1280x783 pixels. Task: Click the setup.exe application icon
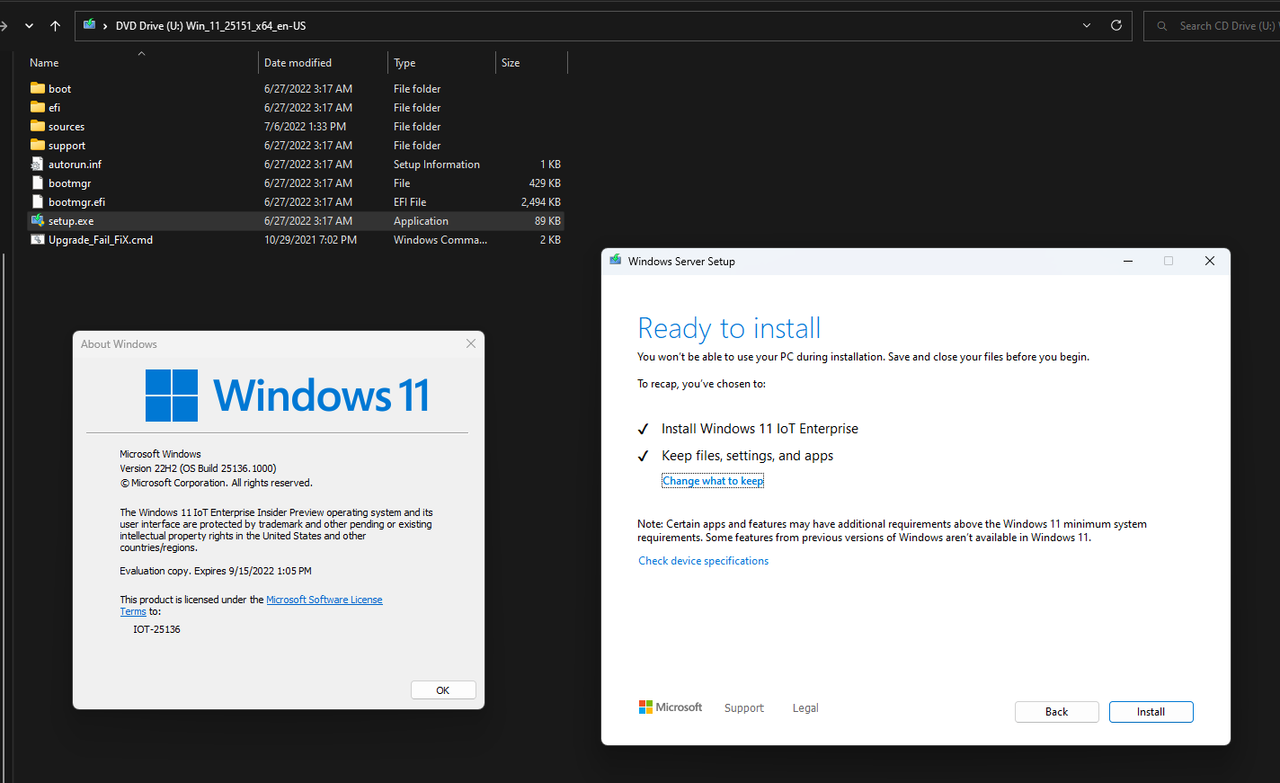click(38, 221)
